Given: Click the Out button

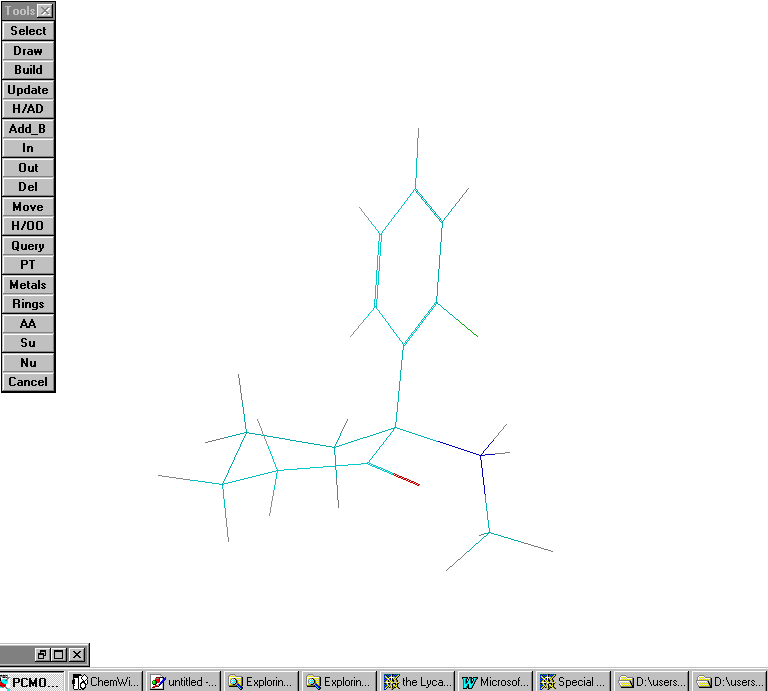Looking at the screenshot, I should point(28,168).
